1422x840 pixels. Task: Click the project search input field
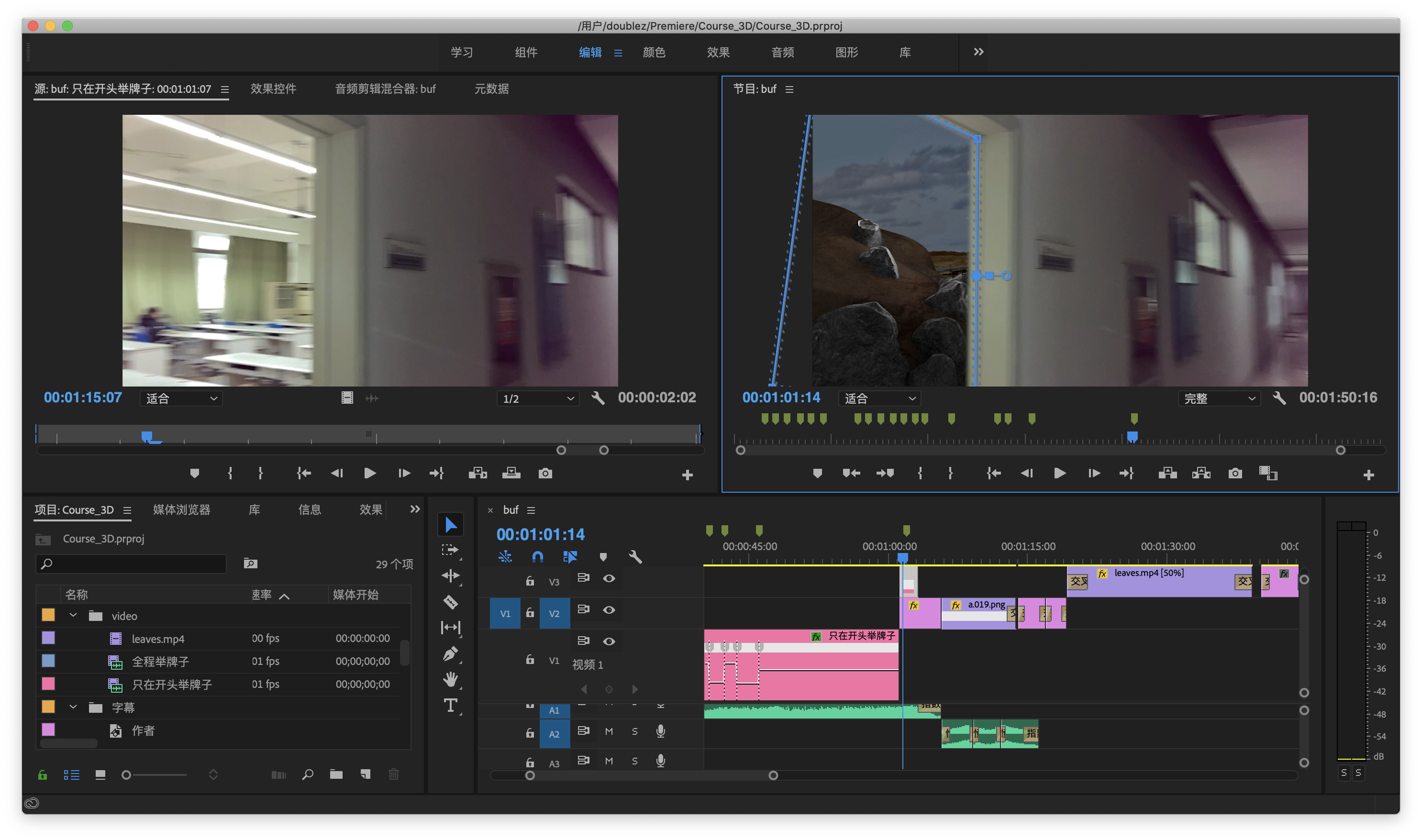[x=136, y=564]
